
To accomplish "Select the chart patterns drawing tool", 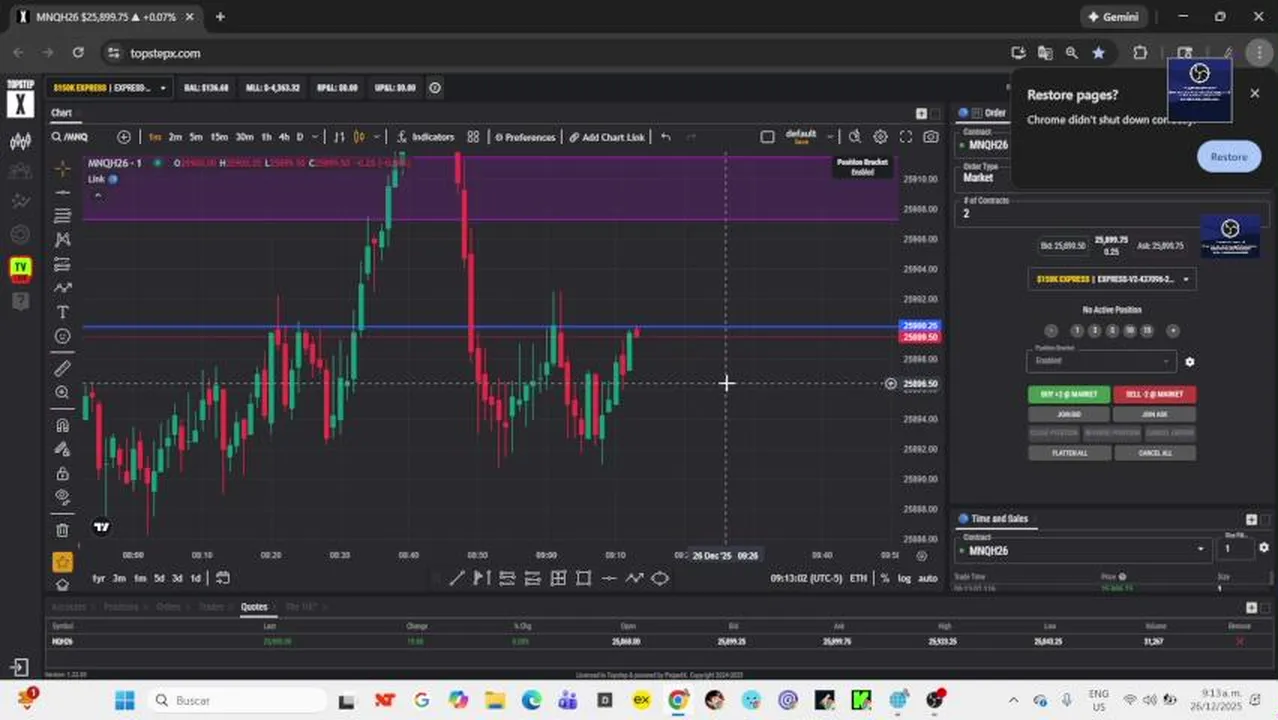I will 62,240.
